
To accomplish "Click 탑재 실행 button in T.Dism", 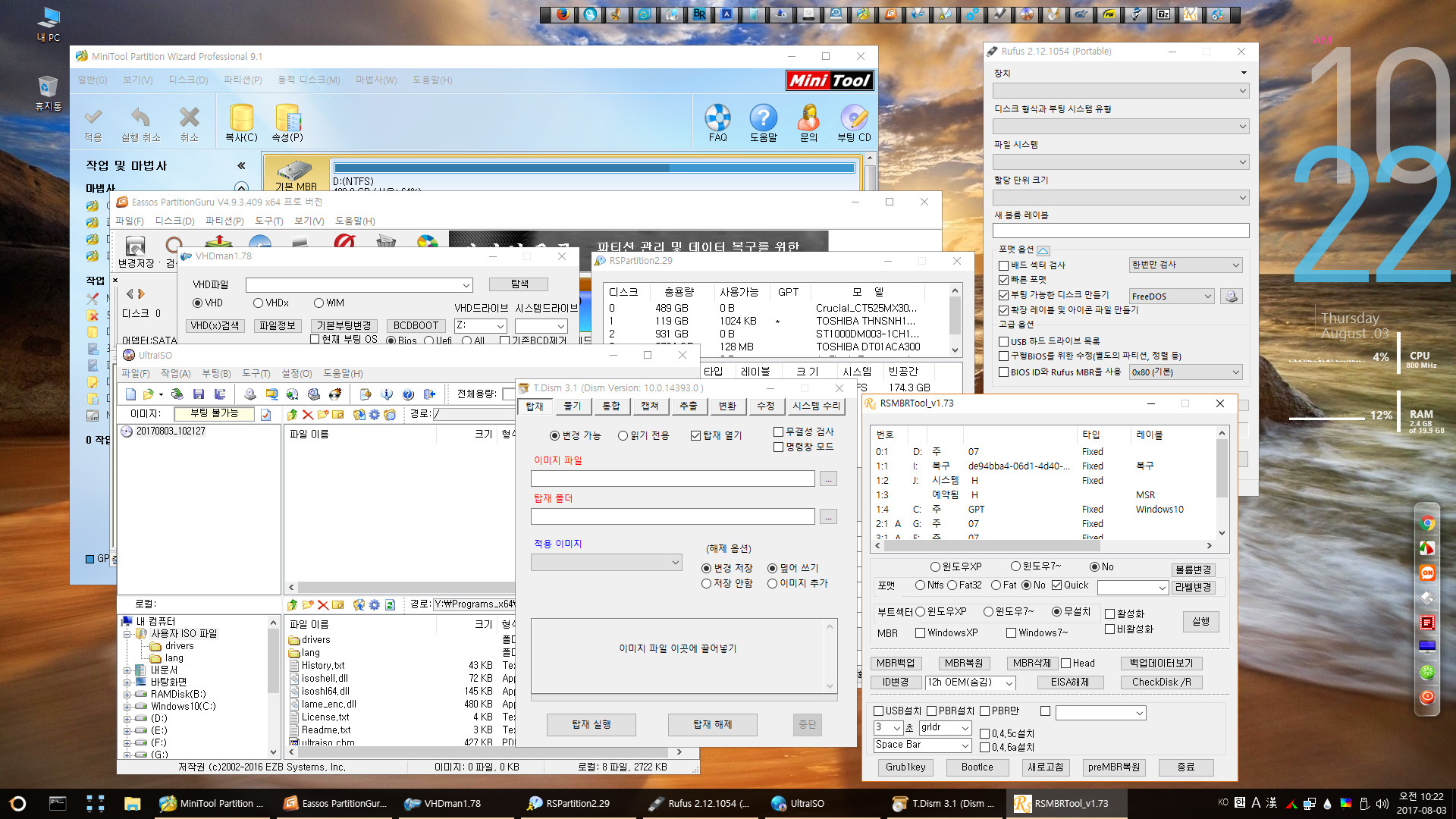I will tap(591, 724).
